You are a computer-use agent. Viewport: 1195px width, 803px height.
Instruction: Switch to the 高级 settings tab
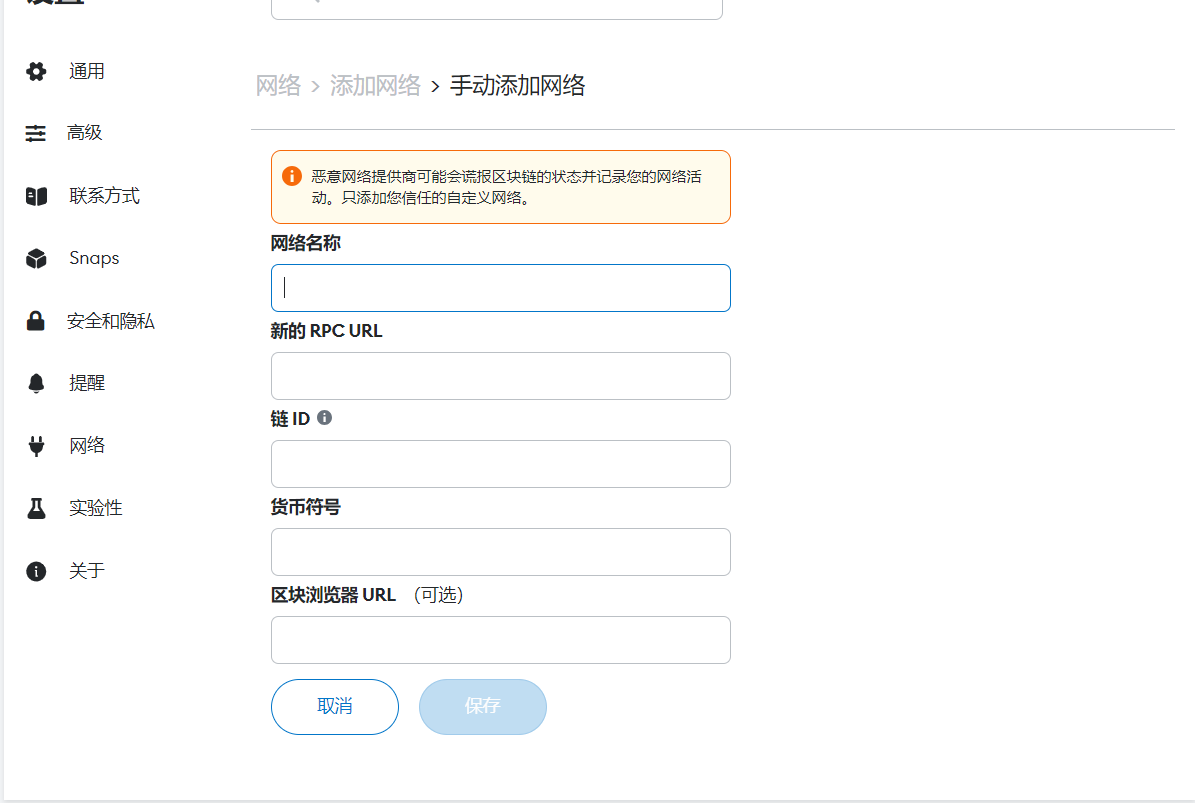pyautogui.click(x=85, y=133)
